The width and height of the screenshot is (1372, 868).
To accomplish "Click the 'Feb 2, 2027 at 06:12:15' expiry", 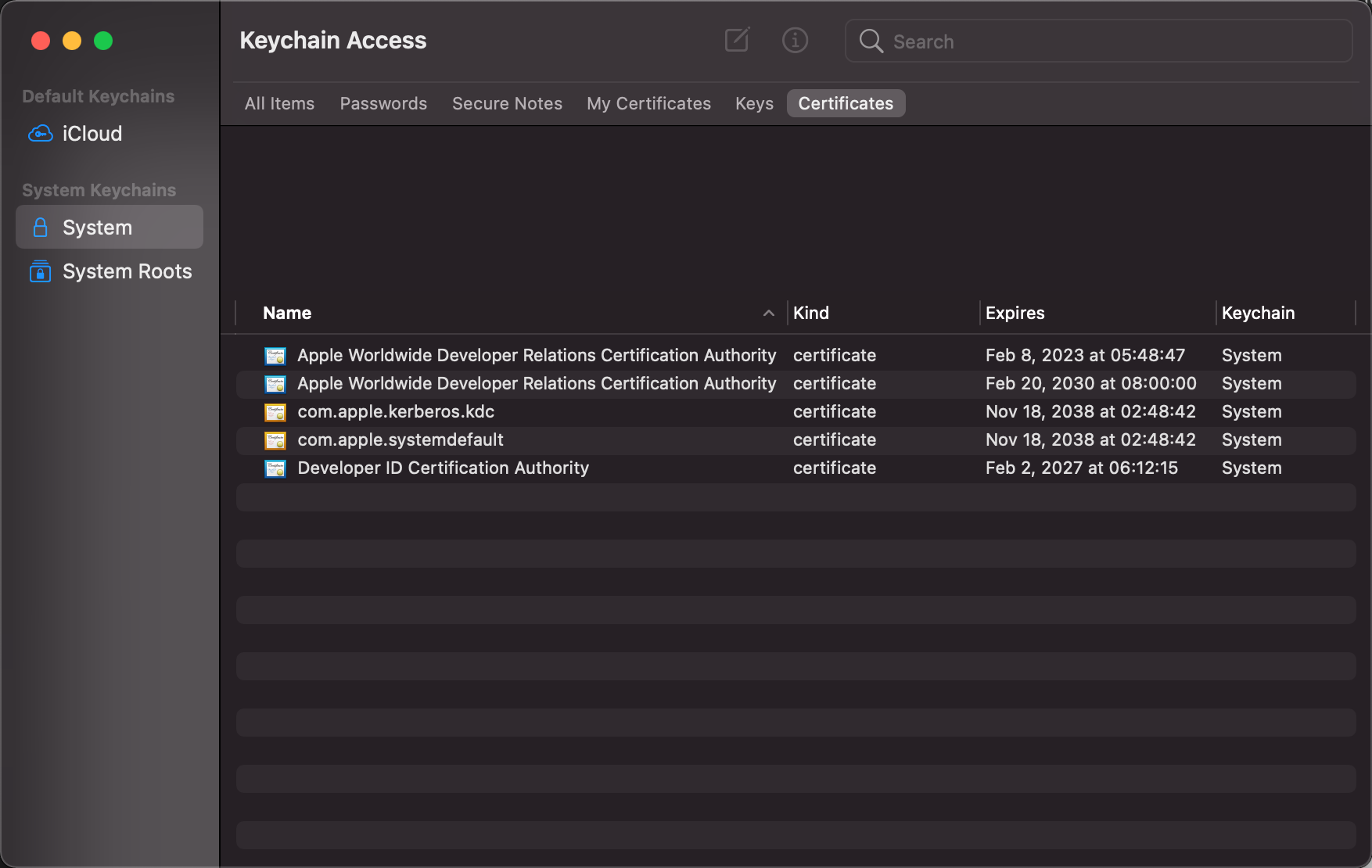I will [1082, 468].
